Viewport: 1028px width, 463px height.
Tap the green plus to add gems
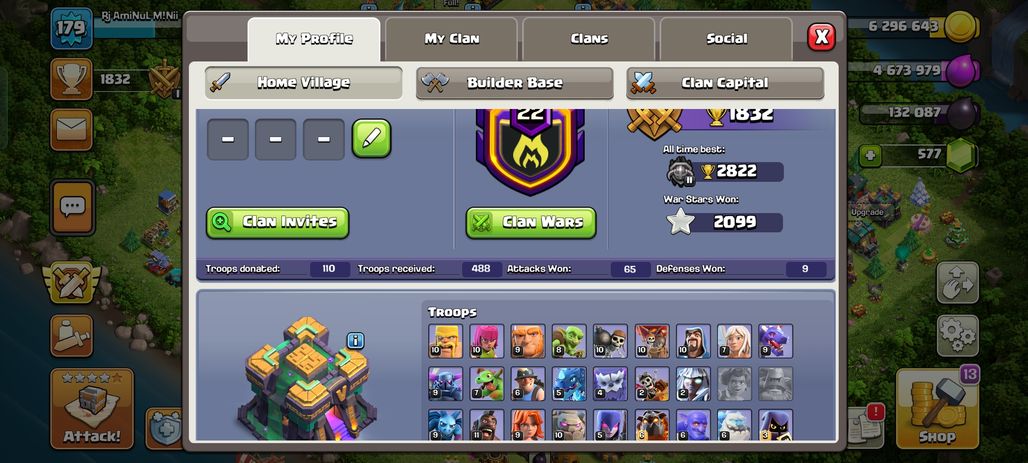pyautogui.click(x=870, y=156)
